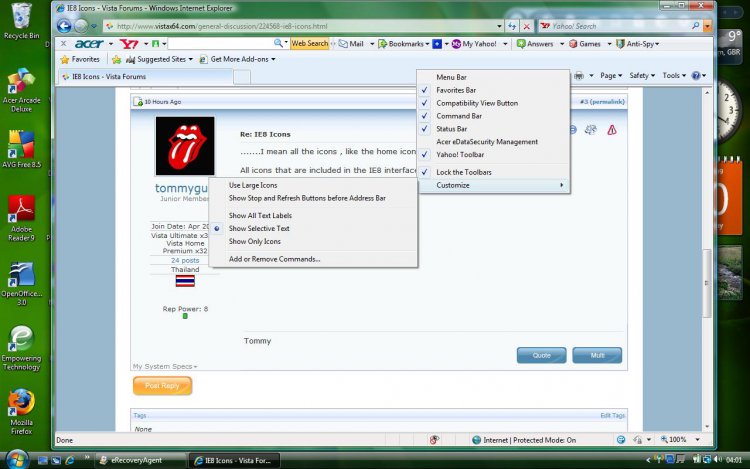Choose Use Large Icons from submenu
The height and width of the screenshot is (469, 750).
click(313, 185)
